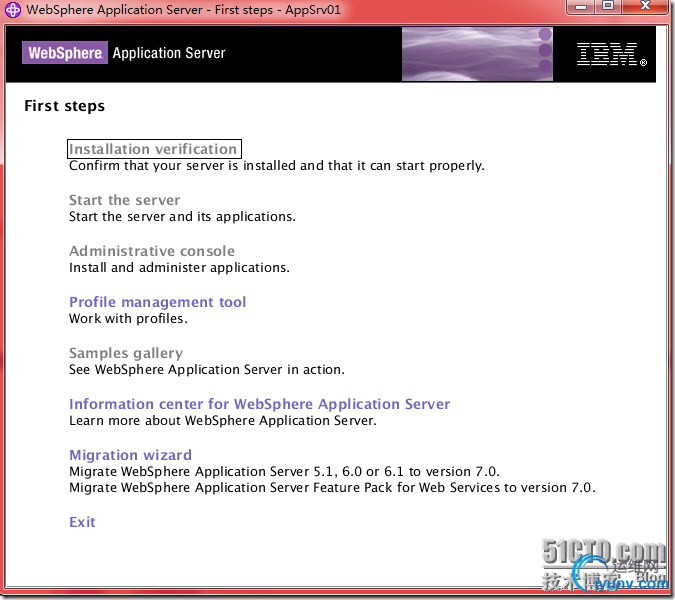675x600 pixels.
Task: Open the Samples gallery link
Action: pos(126,353)
